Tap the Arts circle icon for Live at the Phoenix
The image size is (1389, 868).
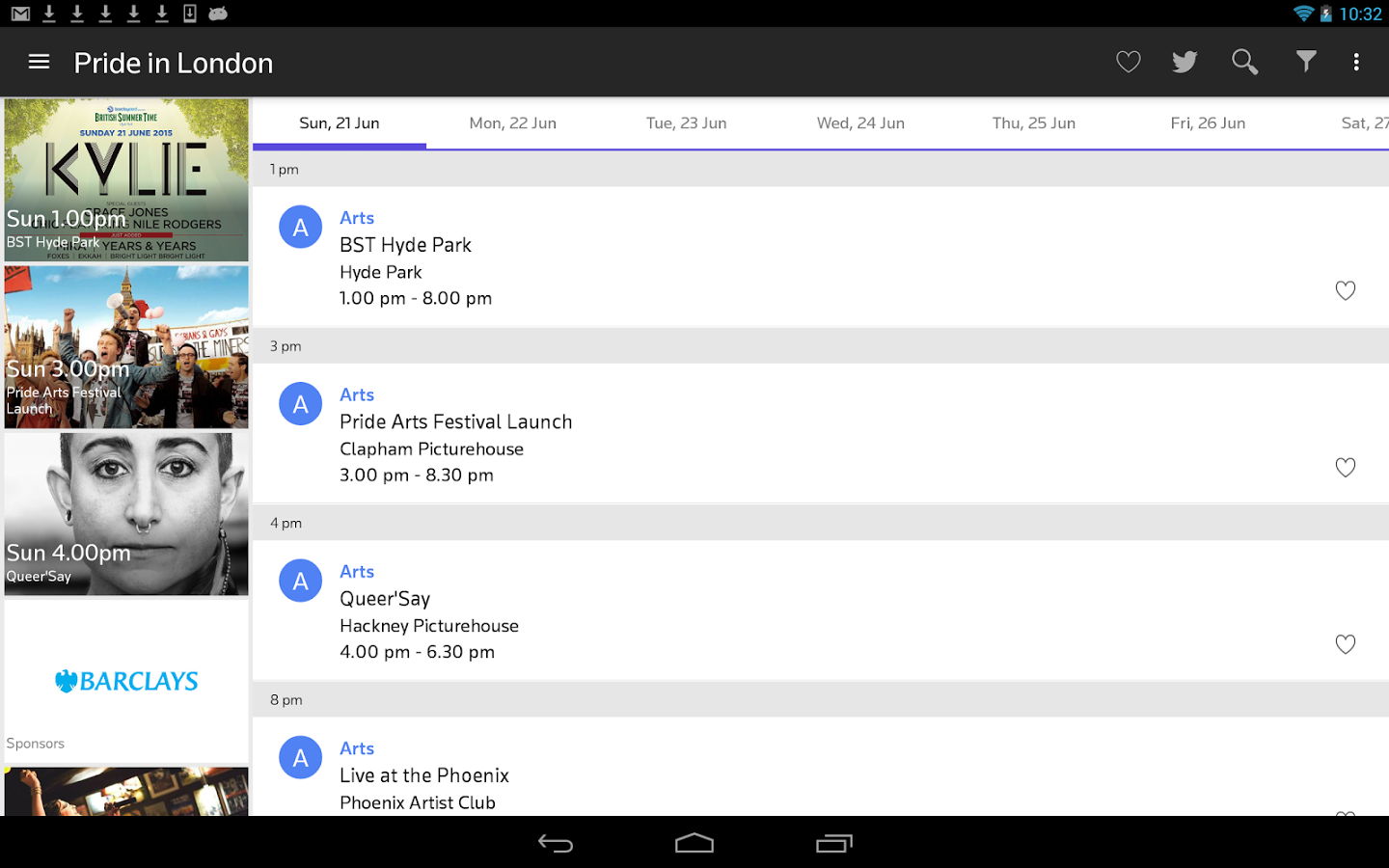click(x=301, y=758)
